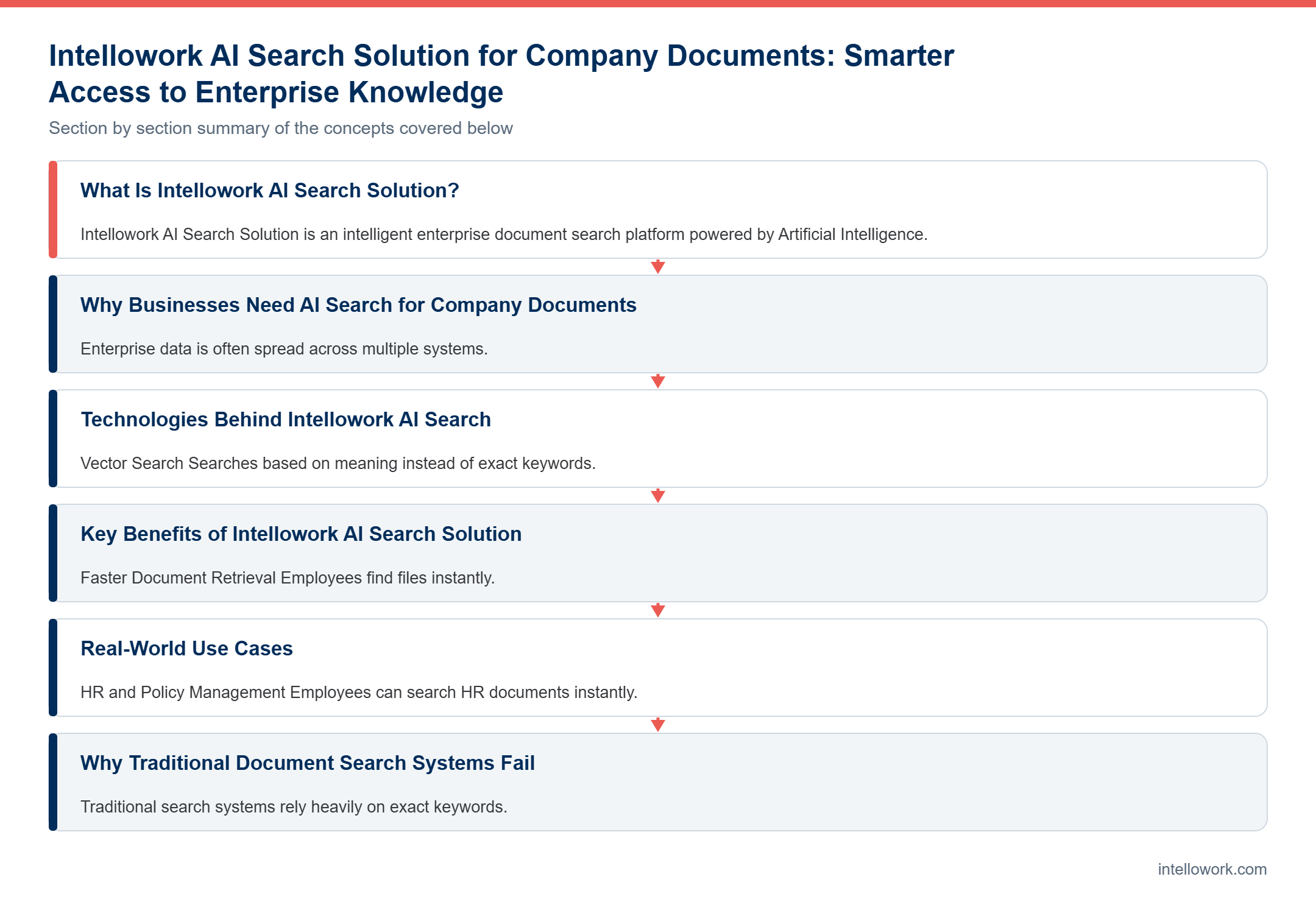Screen dimensions: 1316x899
Task: Click the sentence starting 'Intellowork AI Search Solution is an intelligent'
Action: 504,234
